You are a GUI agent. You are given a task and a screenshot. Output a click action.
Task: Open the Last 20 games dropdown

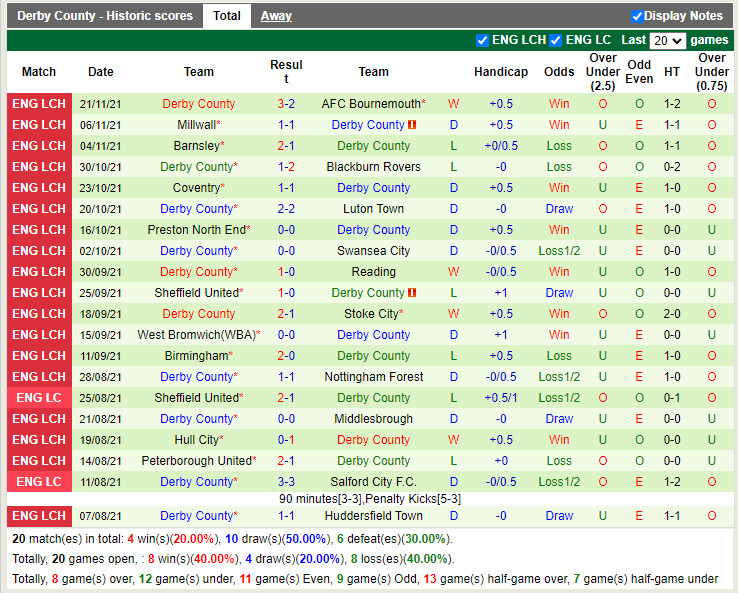tap(667, 40)
